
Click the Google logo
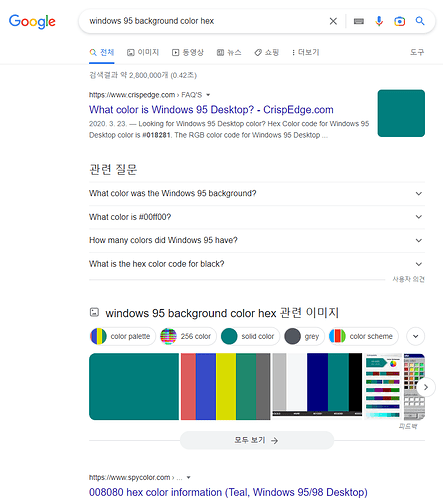[x=32, y=21]
